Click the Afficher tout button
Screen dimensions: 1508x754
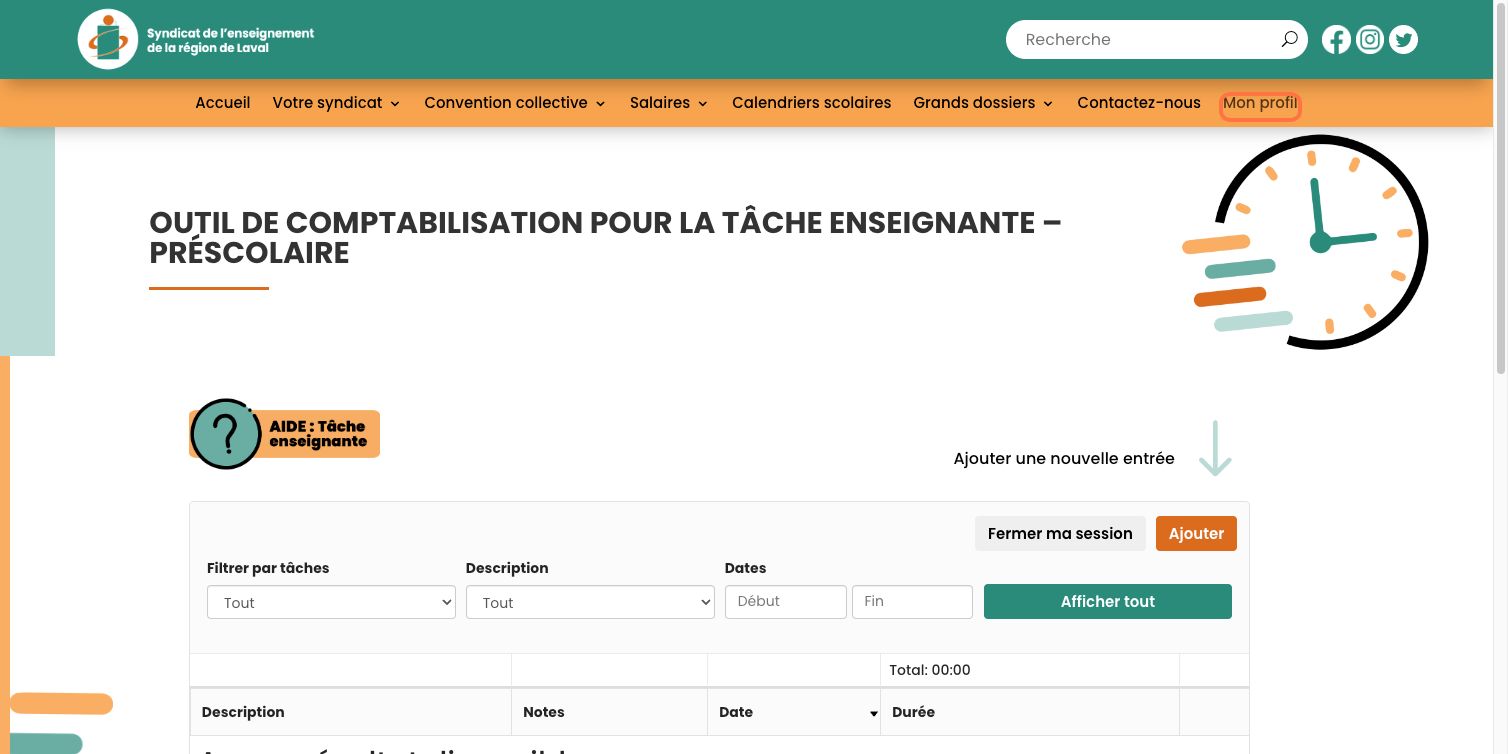(x=1107, y=602)
